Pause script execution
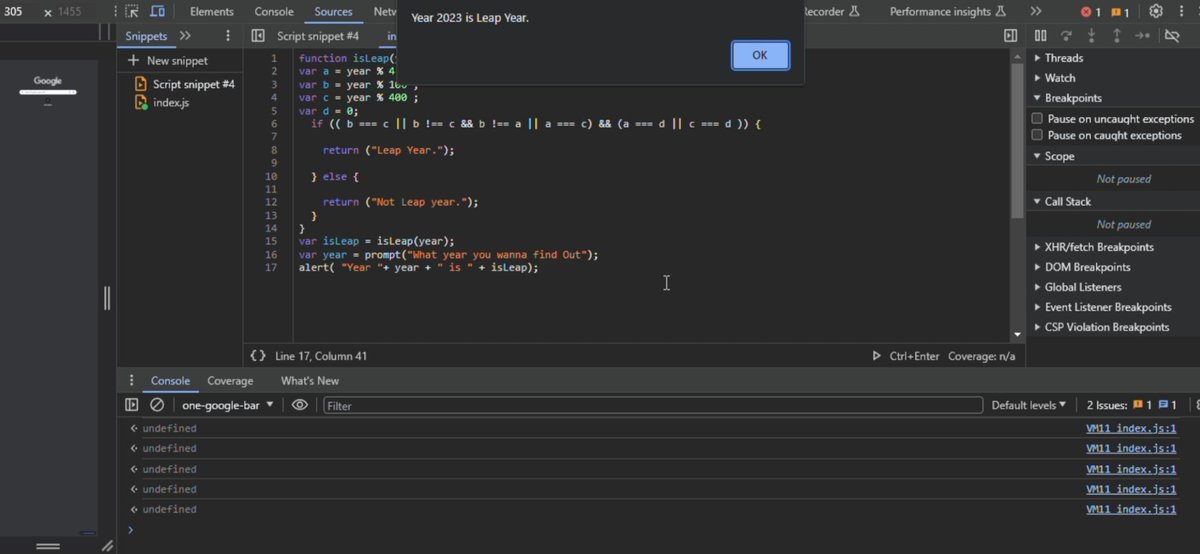 pos(1041,36)
